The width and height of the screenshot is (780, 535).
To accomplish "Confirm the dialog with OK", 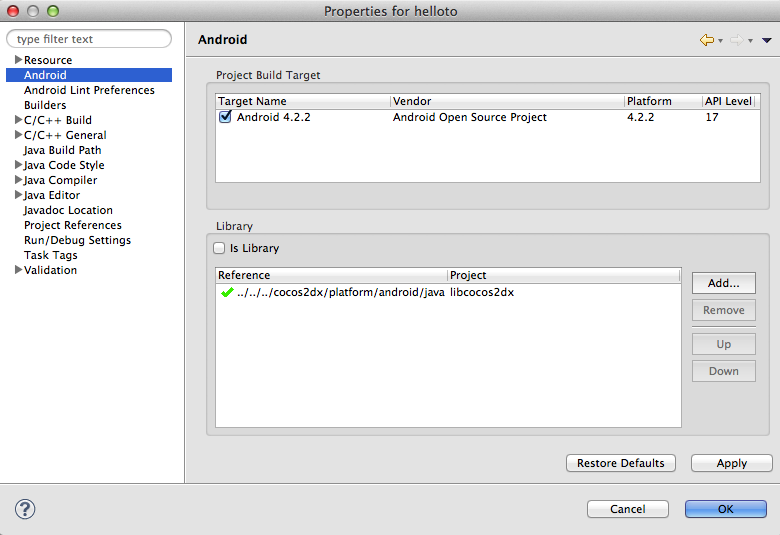I will 725,509.
